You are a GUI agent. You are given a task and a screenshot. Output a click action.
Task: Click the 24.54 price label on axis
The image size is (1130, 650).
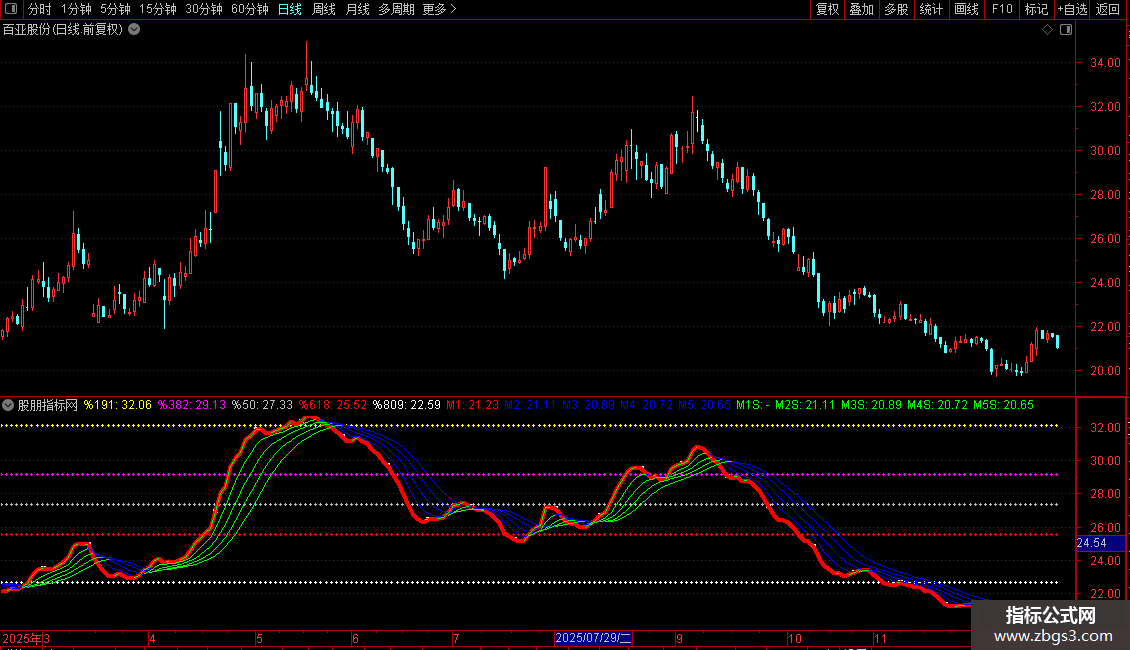tap(1091, 543)
